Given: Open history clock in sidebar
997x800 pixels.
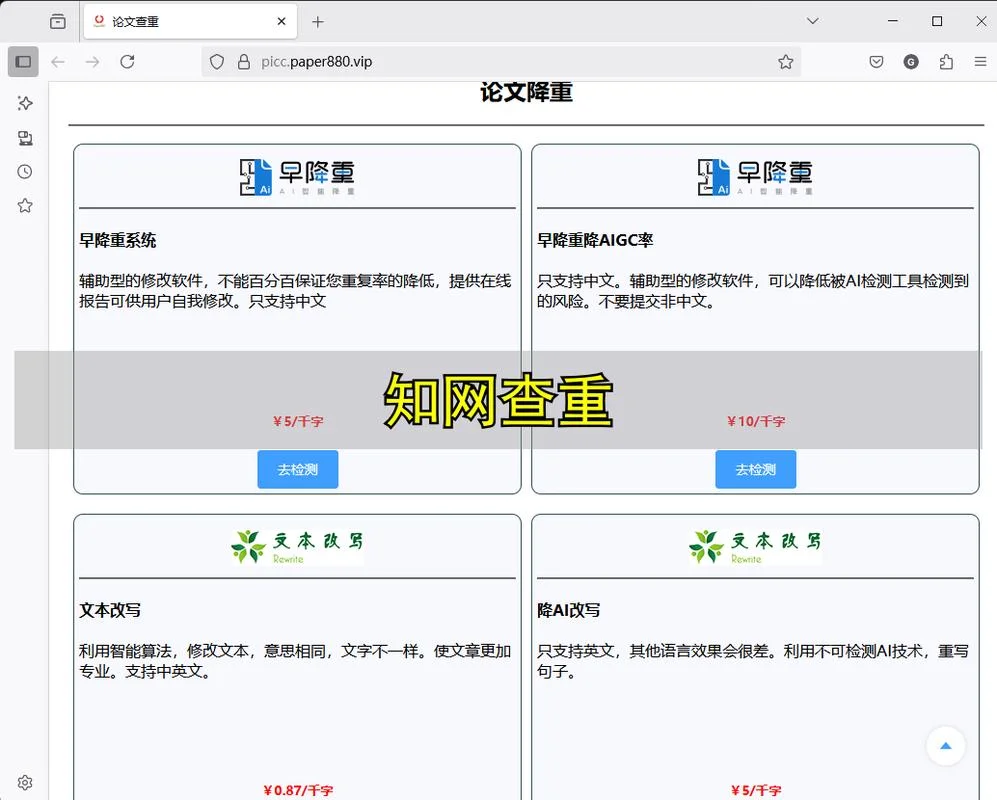Looking at the screenshot, I should point(25,172).
